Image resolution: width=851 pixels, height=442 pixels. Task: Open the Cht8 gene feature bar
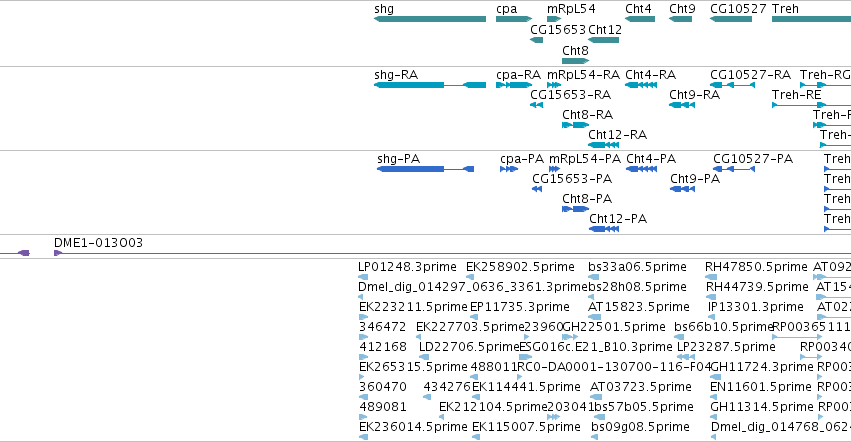pyautogui.click(x=575, y=60)
